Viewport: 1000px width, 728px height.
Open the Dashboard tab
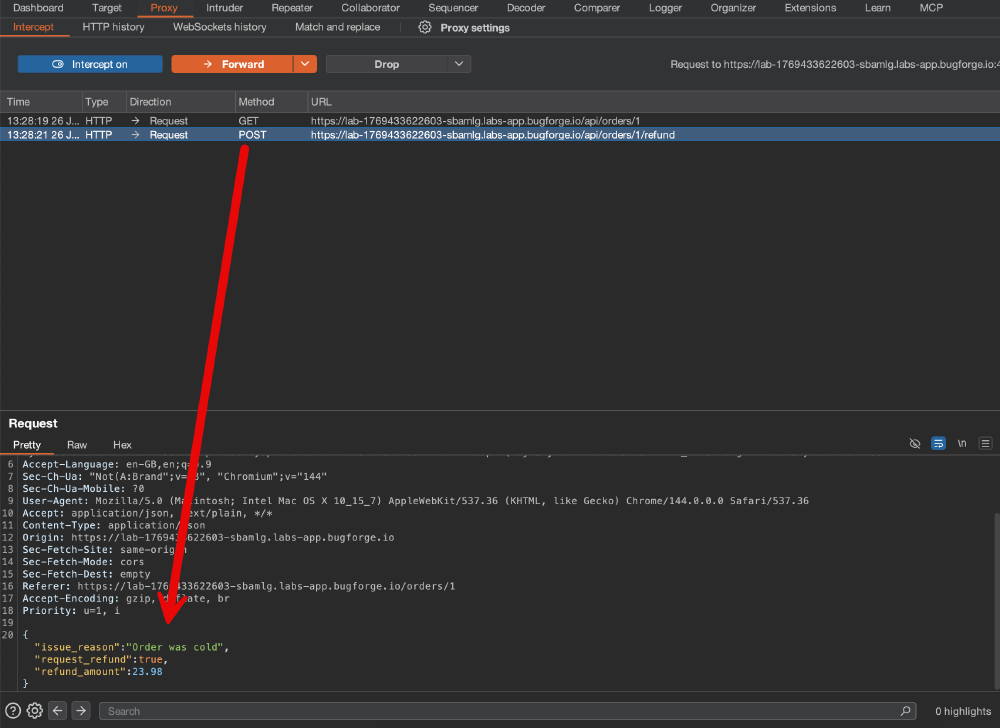point(38,8)
